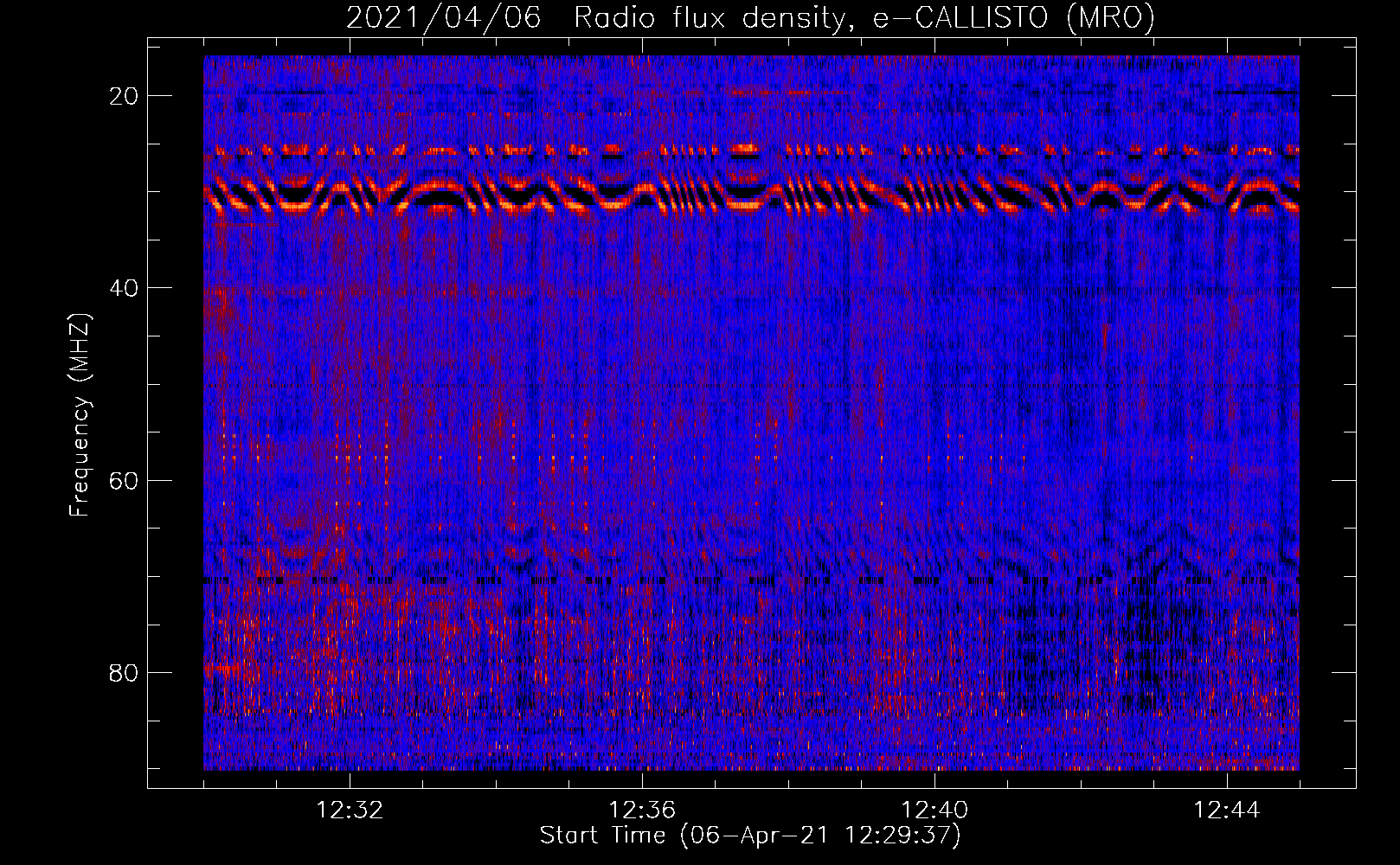Click the 12:44 time tick label

click(x=1227, y=811)
